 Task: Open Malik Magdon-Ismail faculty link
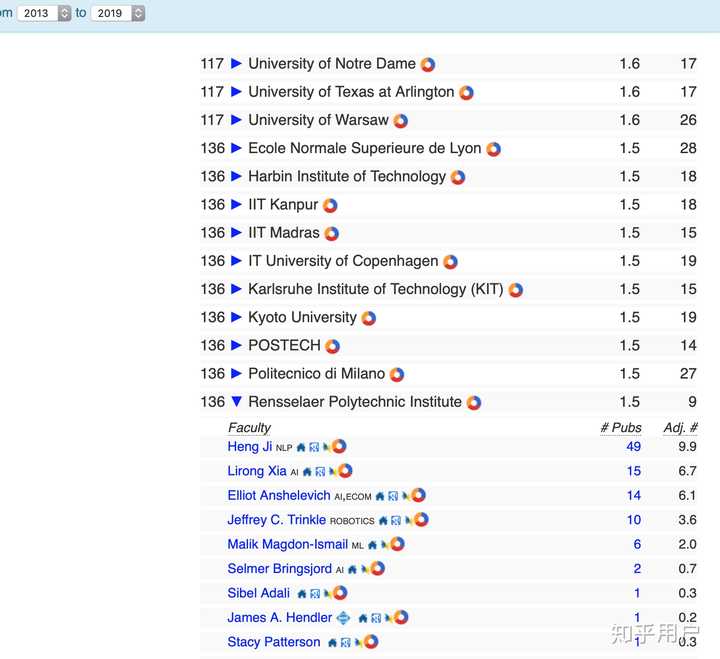point(287,544)
